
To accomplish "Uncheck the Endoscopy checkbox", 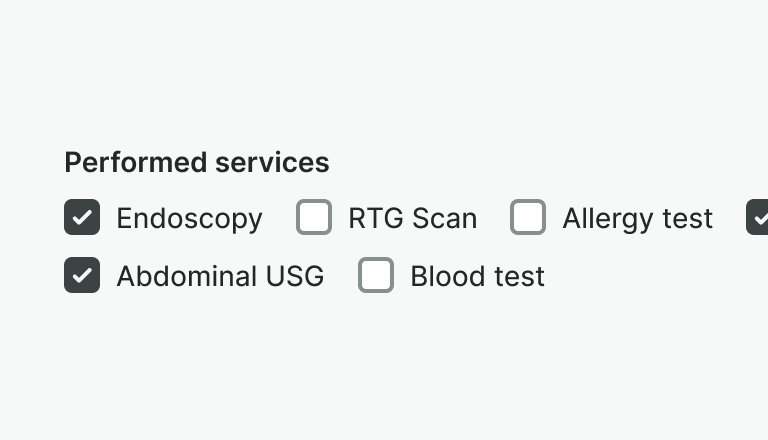I will coord(82,217).
